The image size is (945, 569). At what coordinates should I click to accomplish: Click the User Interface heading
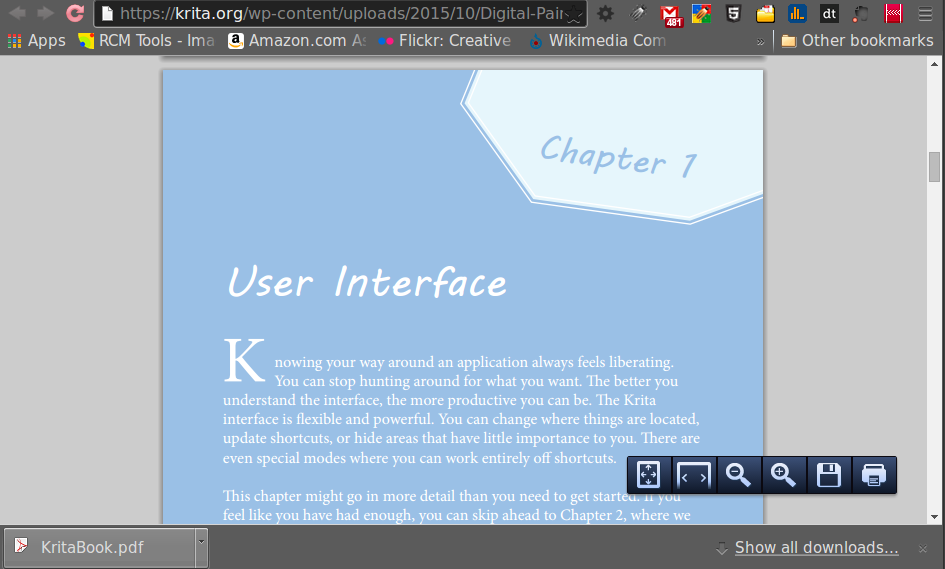click(367, 281)
